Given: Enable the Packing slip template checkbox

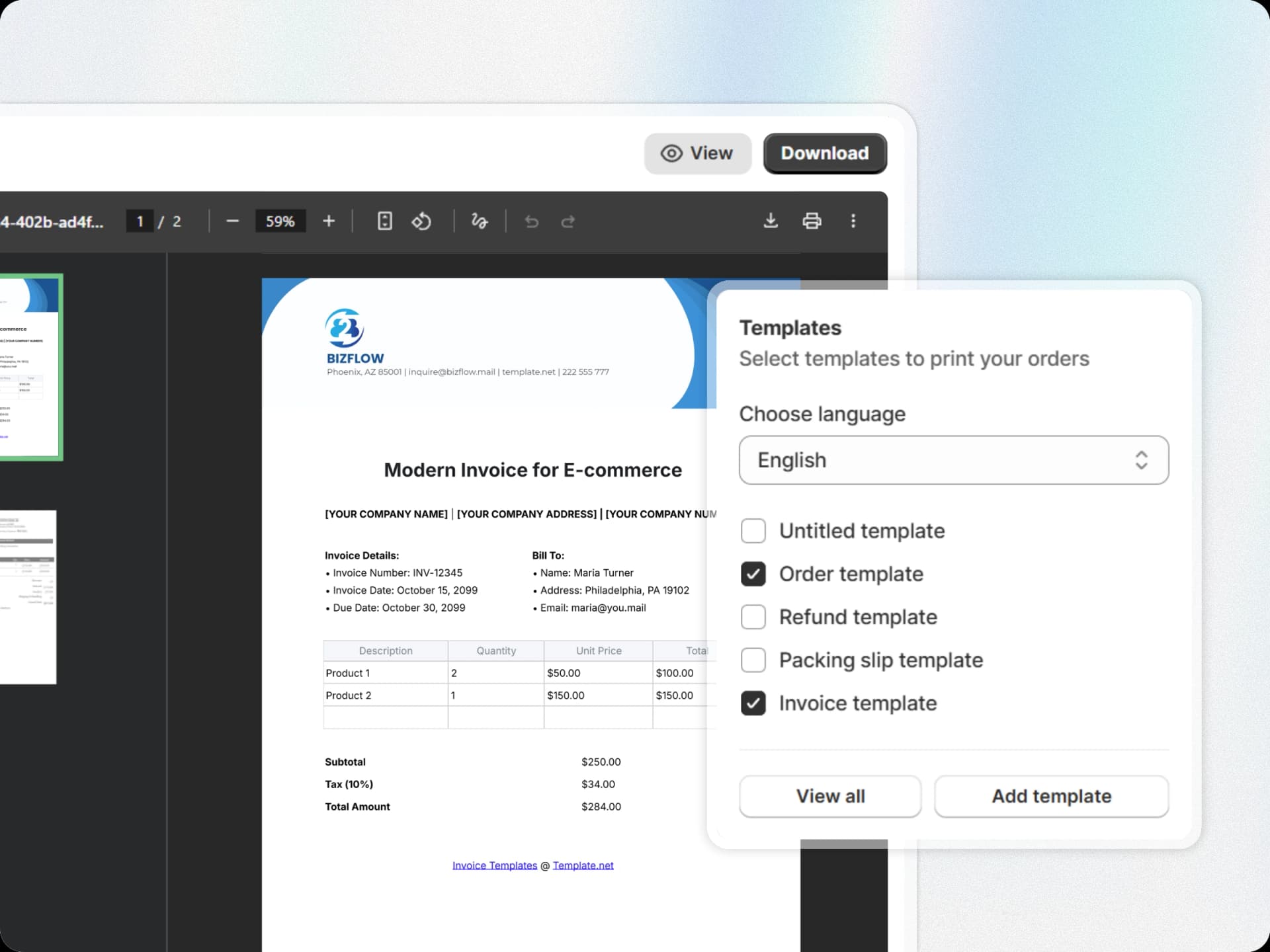Looking at the screenshot, I should tap(753, 660).
